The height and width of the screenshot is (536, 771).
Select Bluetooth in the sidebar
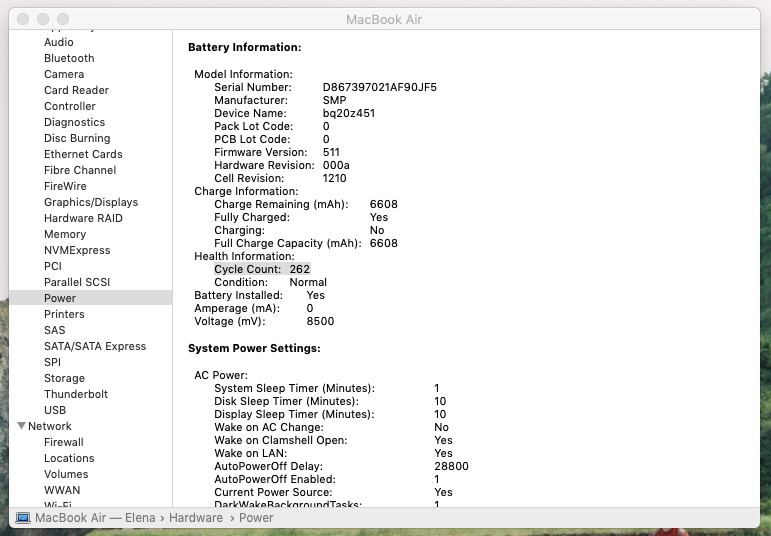point(69,58)
